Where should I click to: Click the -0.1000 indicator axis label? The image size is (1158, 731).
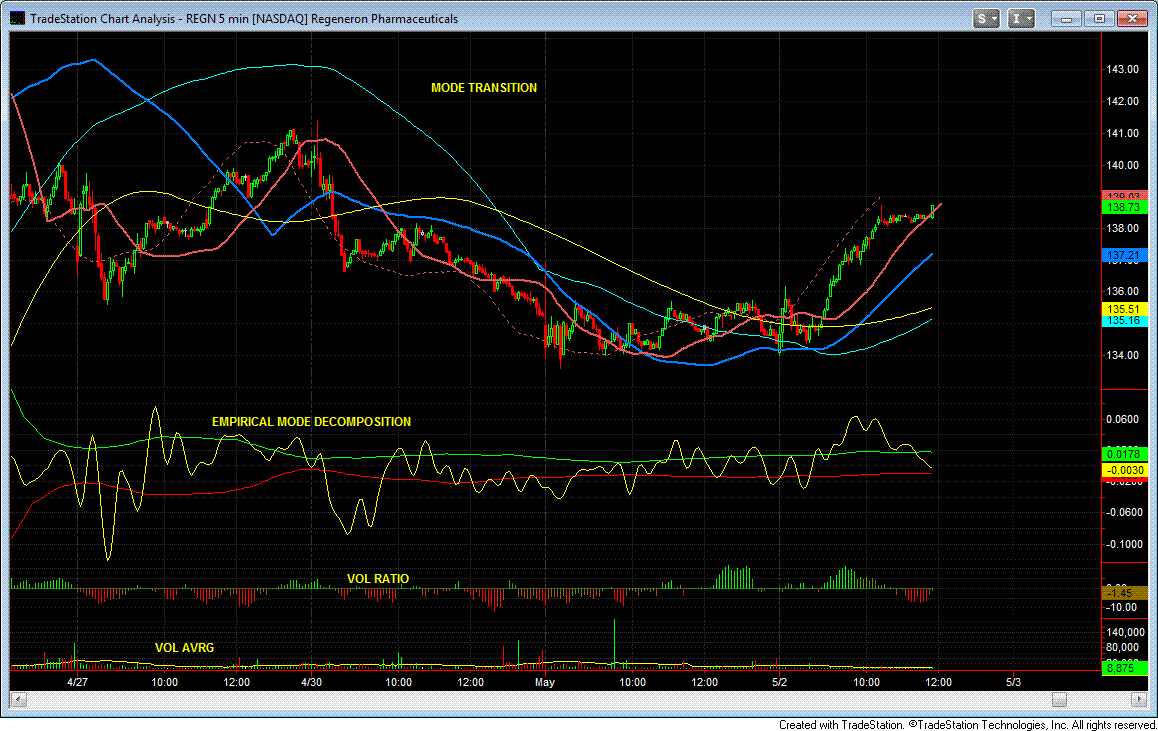[1123, 544]
